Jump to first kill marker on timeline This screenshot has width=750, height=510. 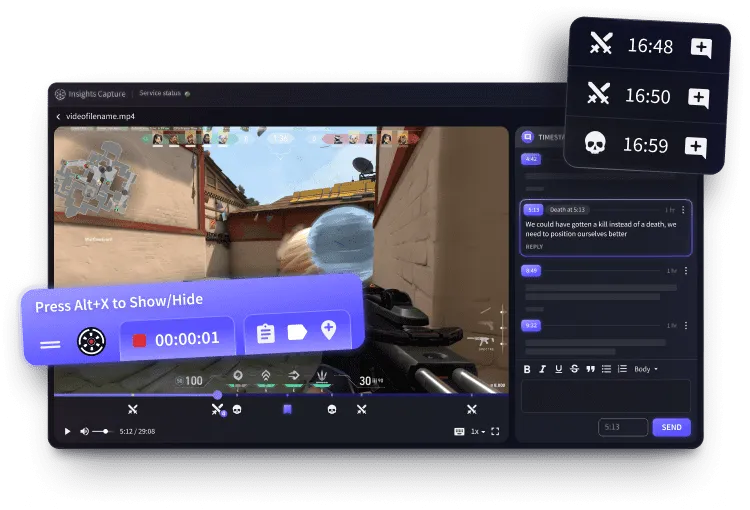click(132, 409)
